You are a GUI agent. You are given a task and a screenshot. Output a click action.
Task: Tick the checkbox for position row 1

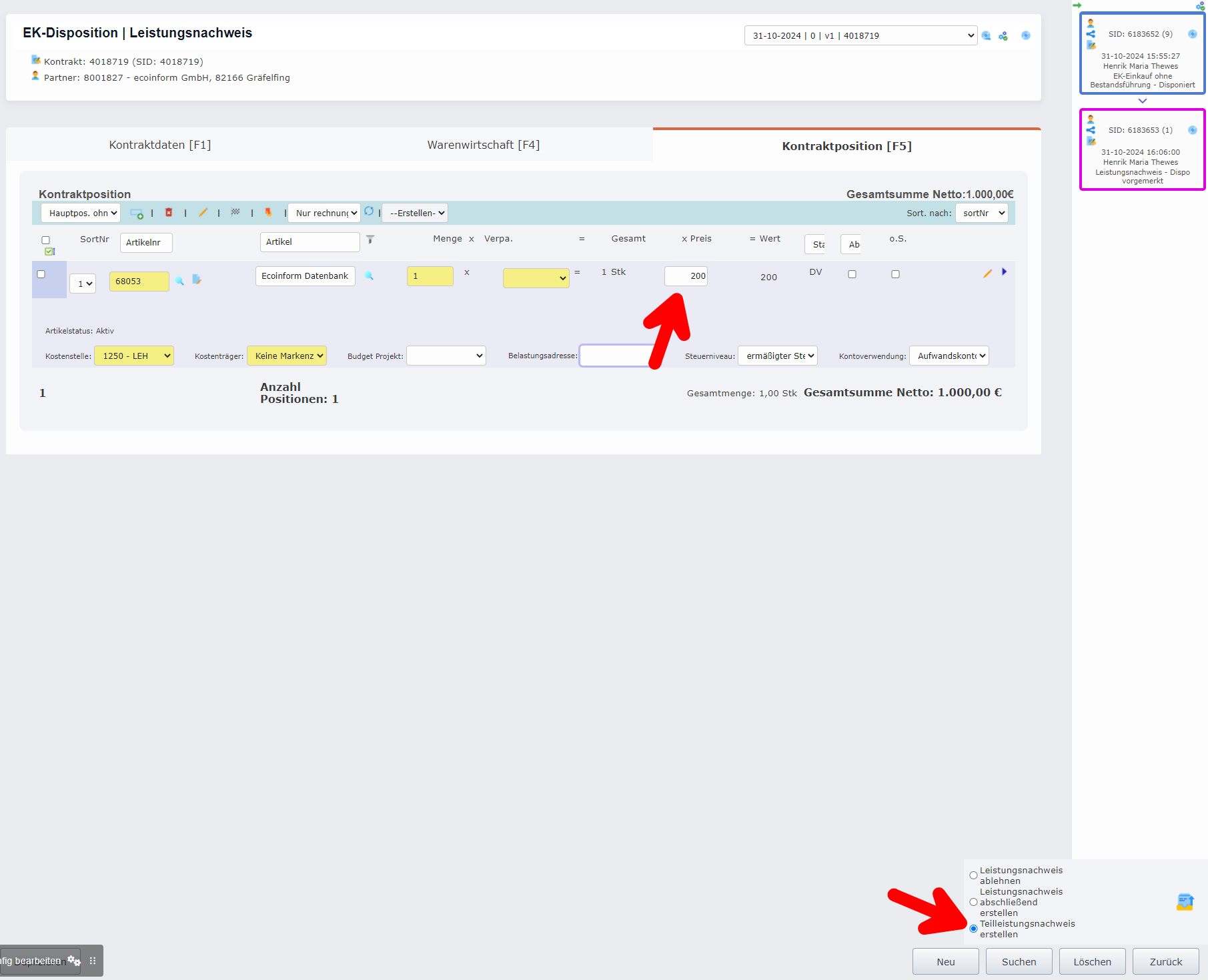point(41,274)
